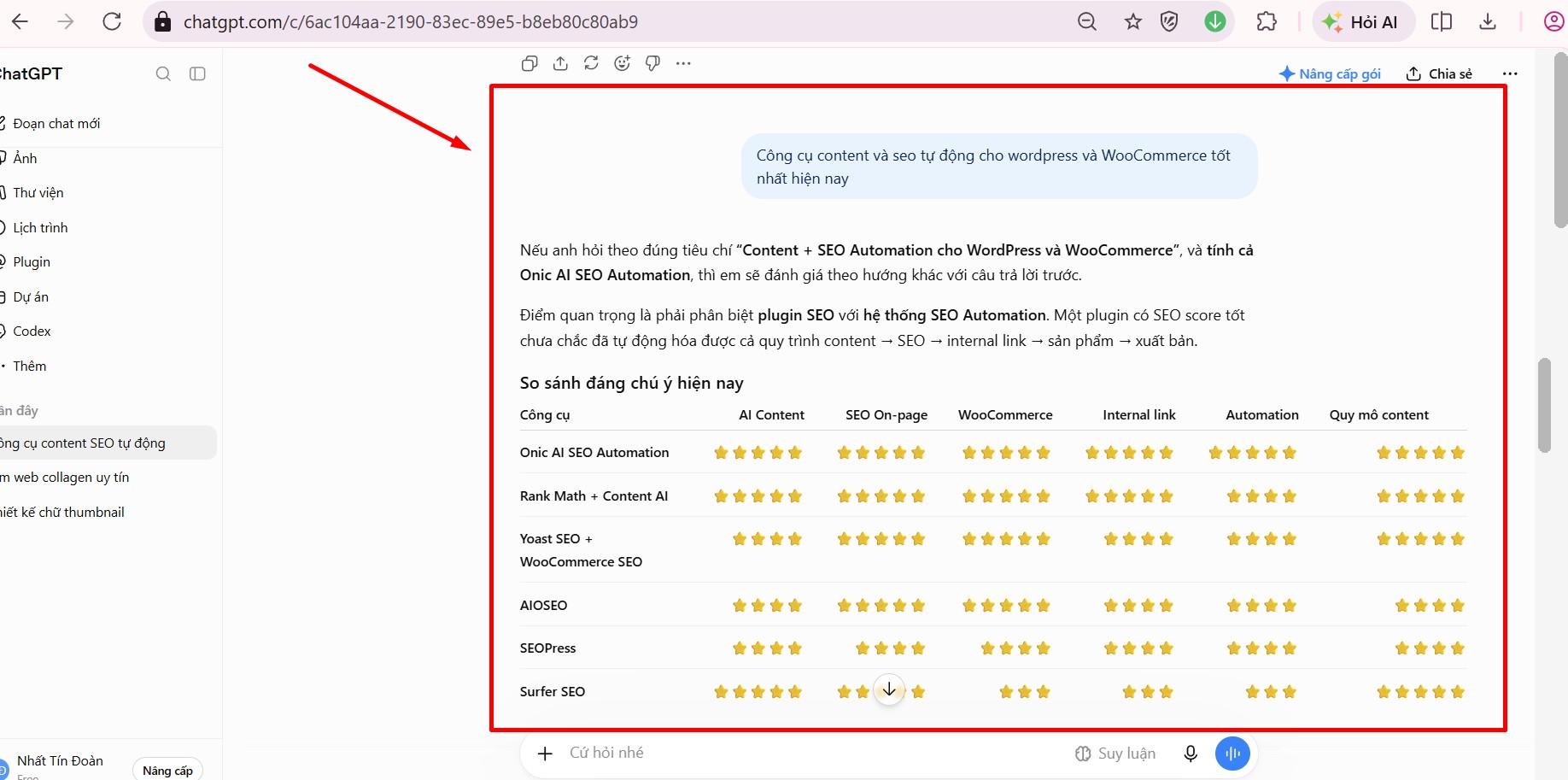Click the scroll-to-bottom arrow button

tap(889, 690)
